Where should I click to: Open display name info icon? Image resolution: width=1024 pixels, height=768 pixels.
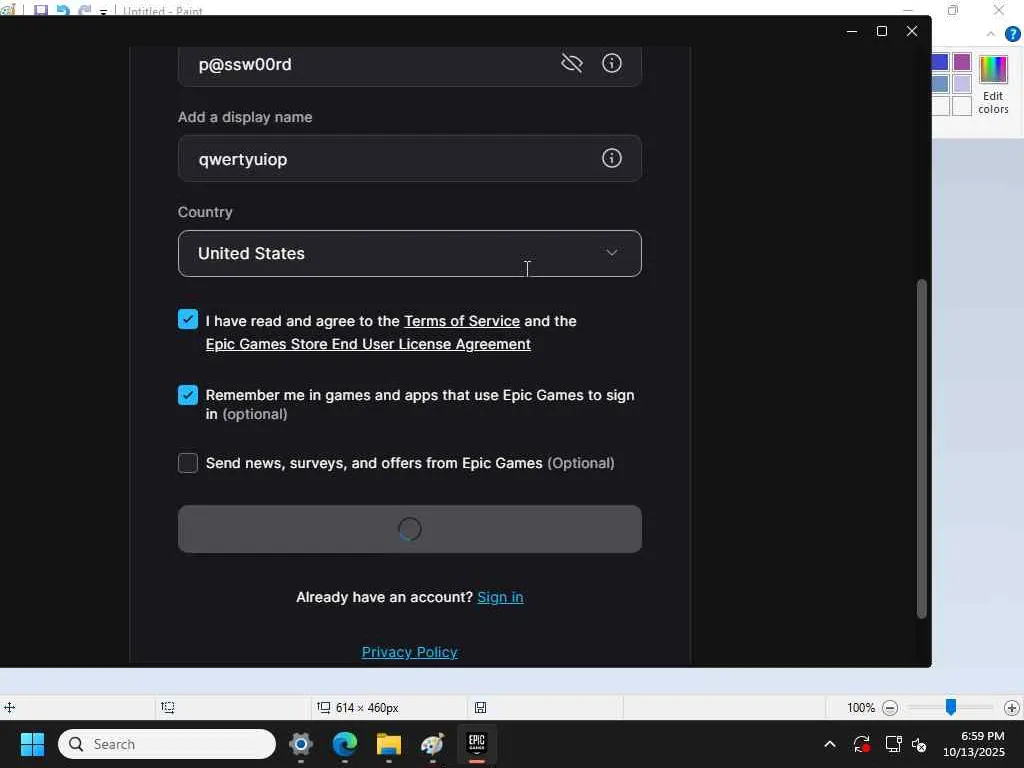pos(611,158)
